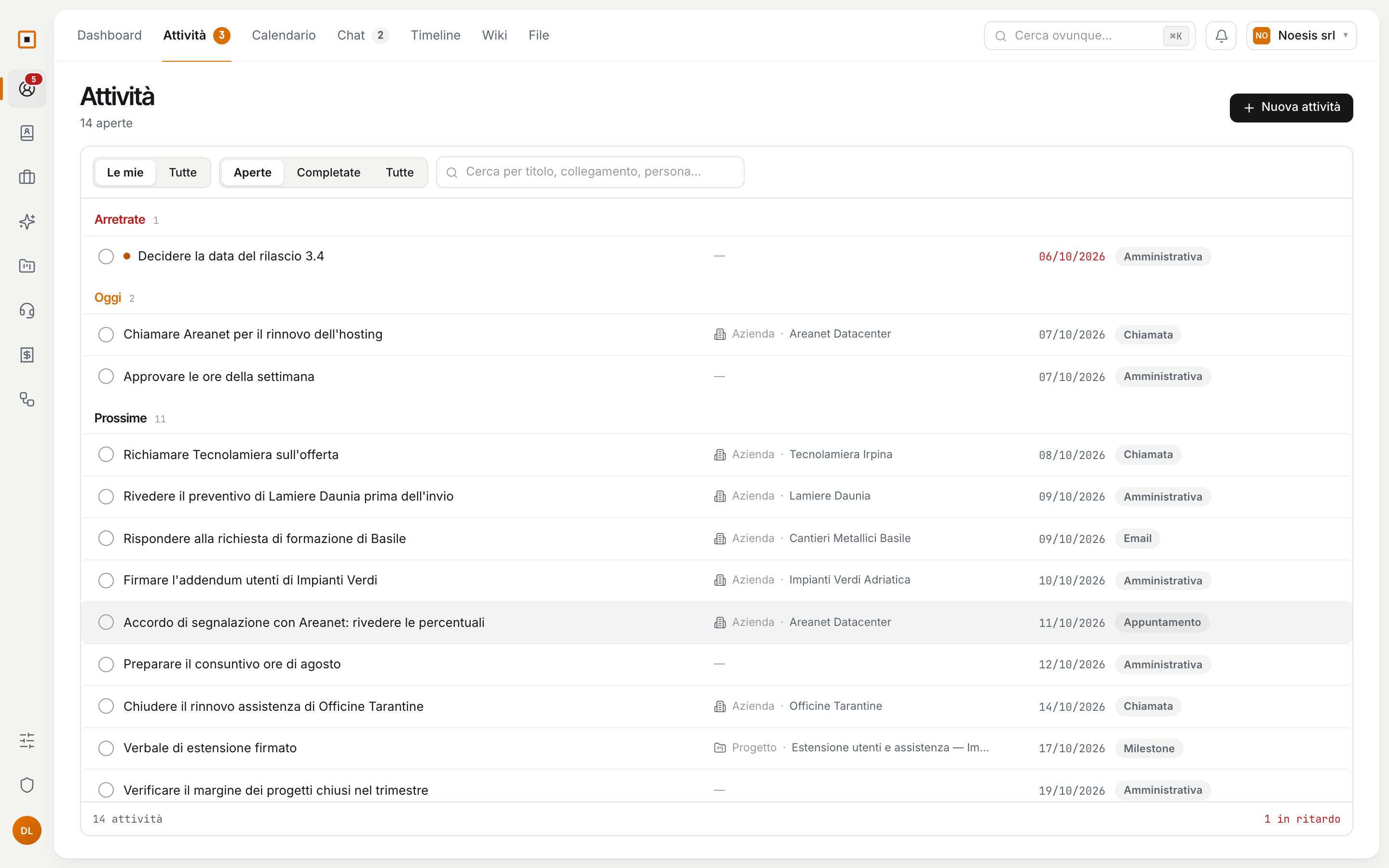Complete 'Firmare l'addendum utenti di Impianti Verdi'
Image resolution: width=1389 pixels, height=868 pixels.
pos(106,581)
